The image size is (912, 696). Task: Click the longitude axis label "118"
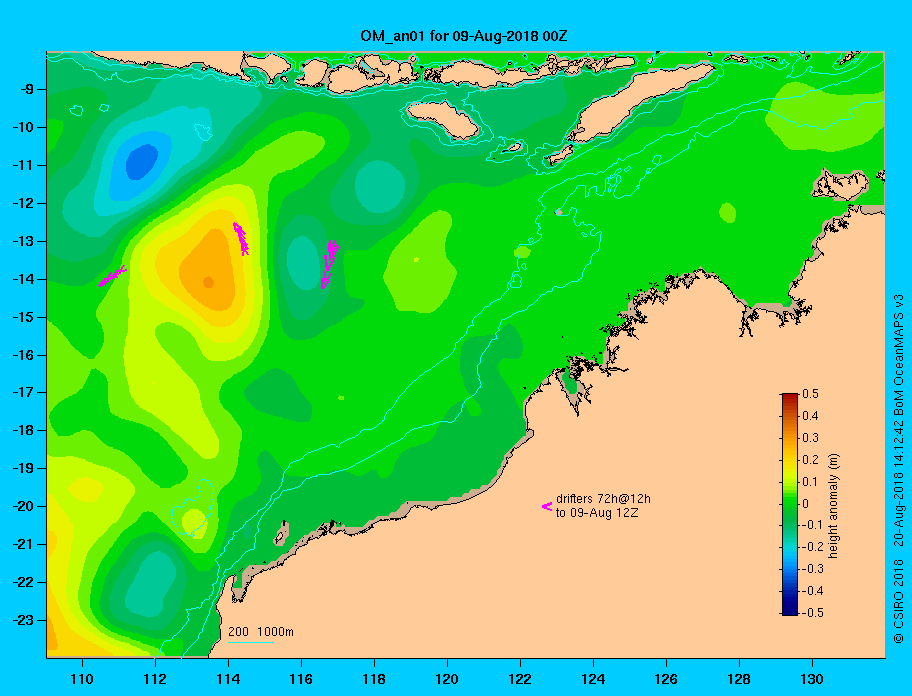(x=374, y=679)
